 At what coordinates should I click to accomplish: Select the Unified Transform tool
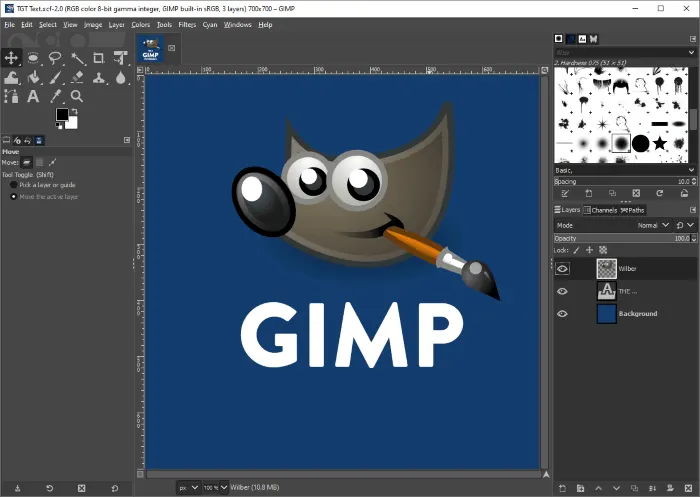pos(121,58)
